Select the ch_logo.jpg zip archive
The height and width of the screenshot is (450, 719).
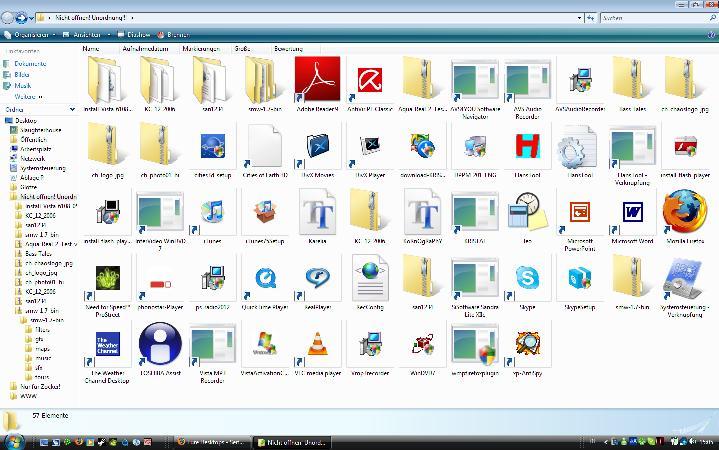pyautogui.click(x=107, y=146)
